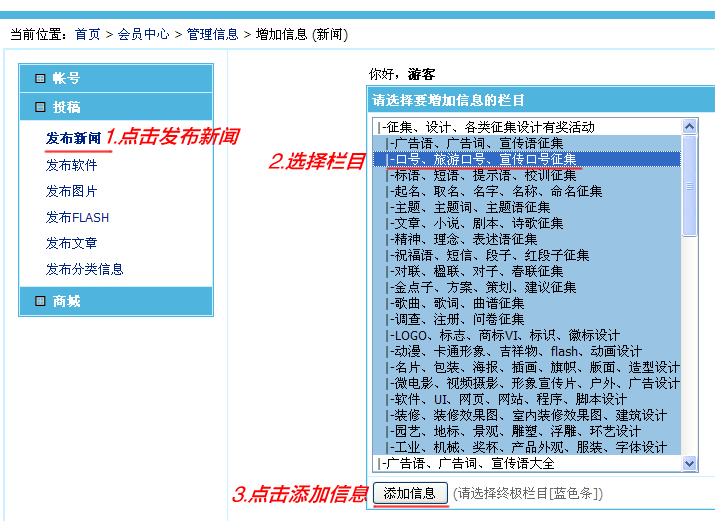
Task: Open the 商城 menu header
Action: [x=116, y=301]
